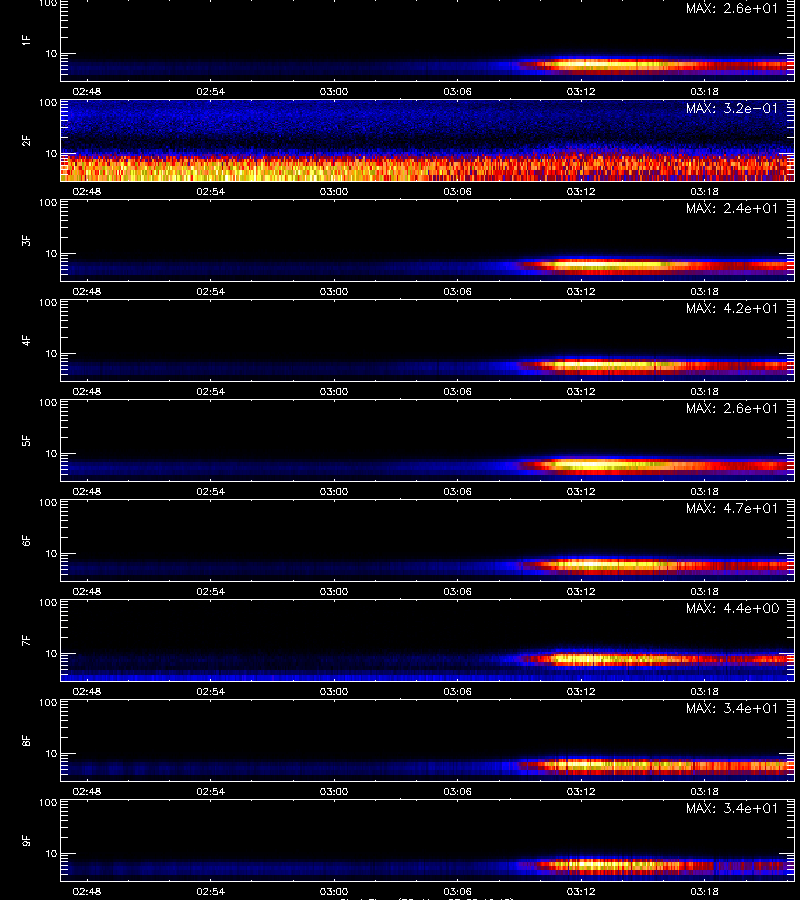Select the MAX readout in panel 8F
The width and height of the screenshot is (800, 900).
pyautogui.click(x=732, y=708)
